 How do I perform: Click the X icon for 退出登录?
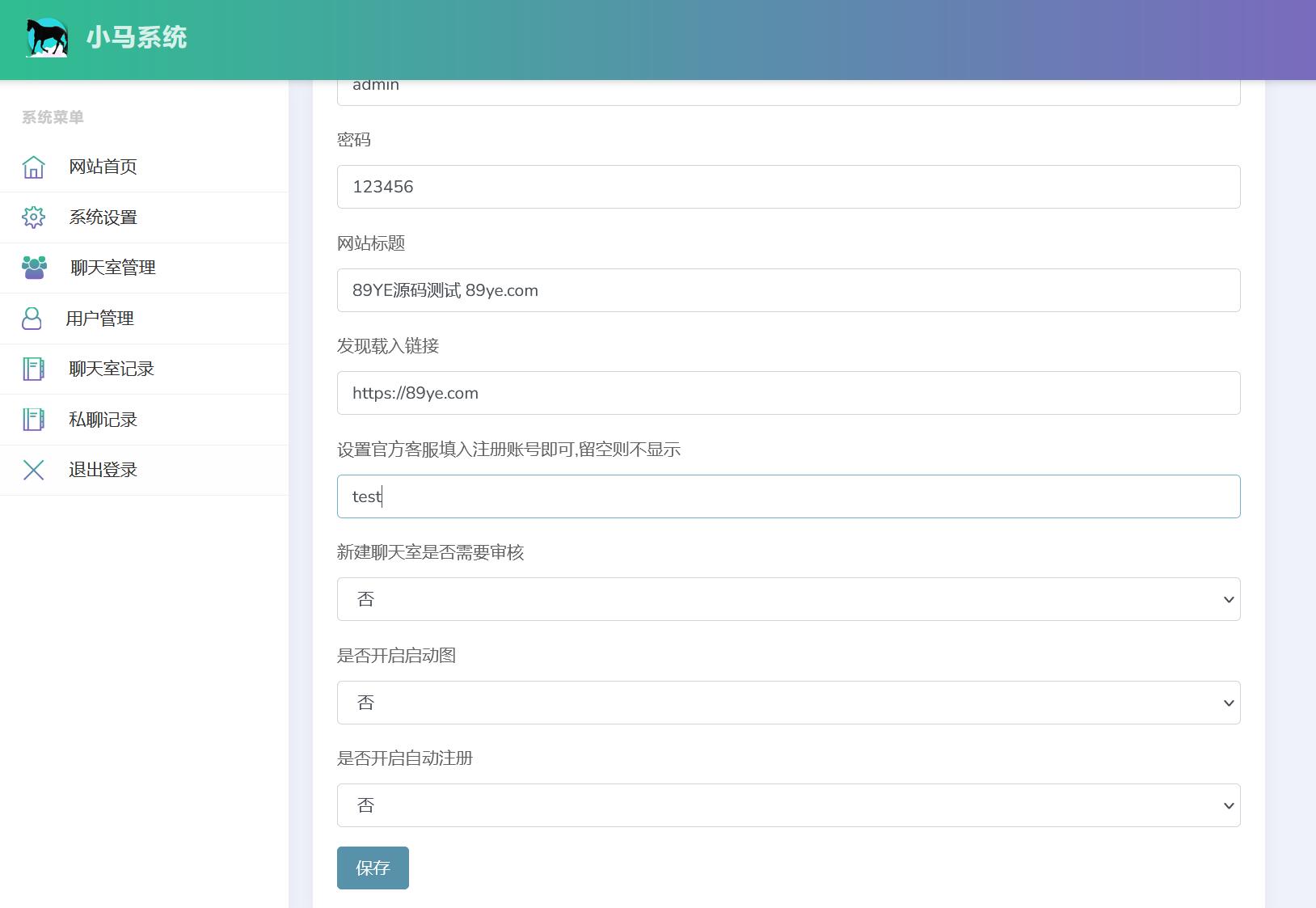coord(33,470)
